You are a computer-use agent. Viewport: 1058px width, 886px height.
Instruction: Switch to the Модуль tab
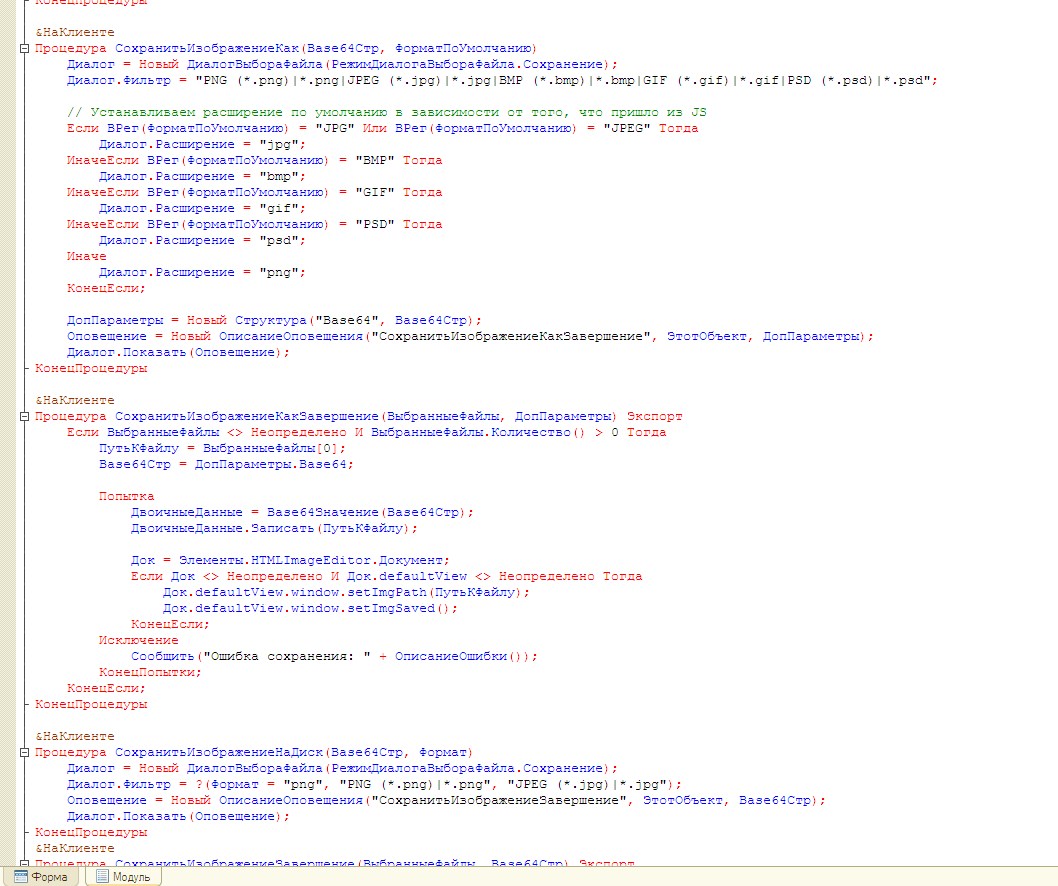pos(123,877)
